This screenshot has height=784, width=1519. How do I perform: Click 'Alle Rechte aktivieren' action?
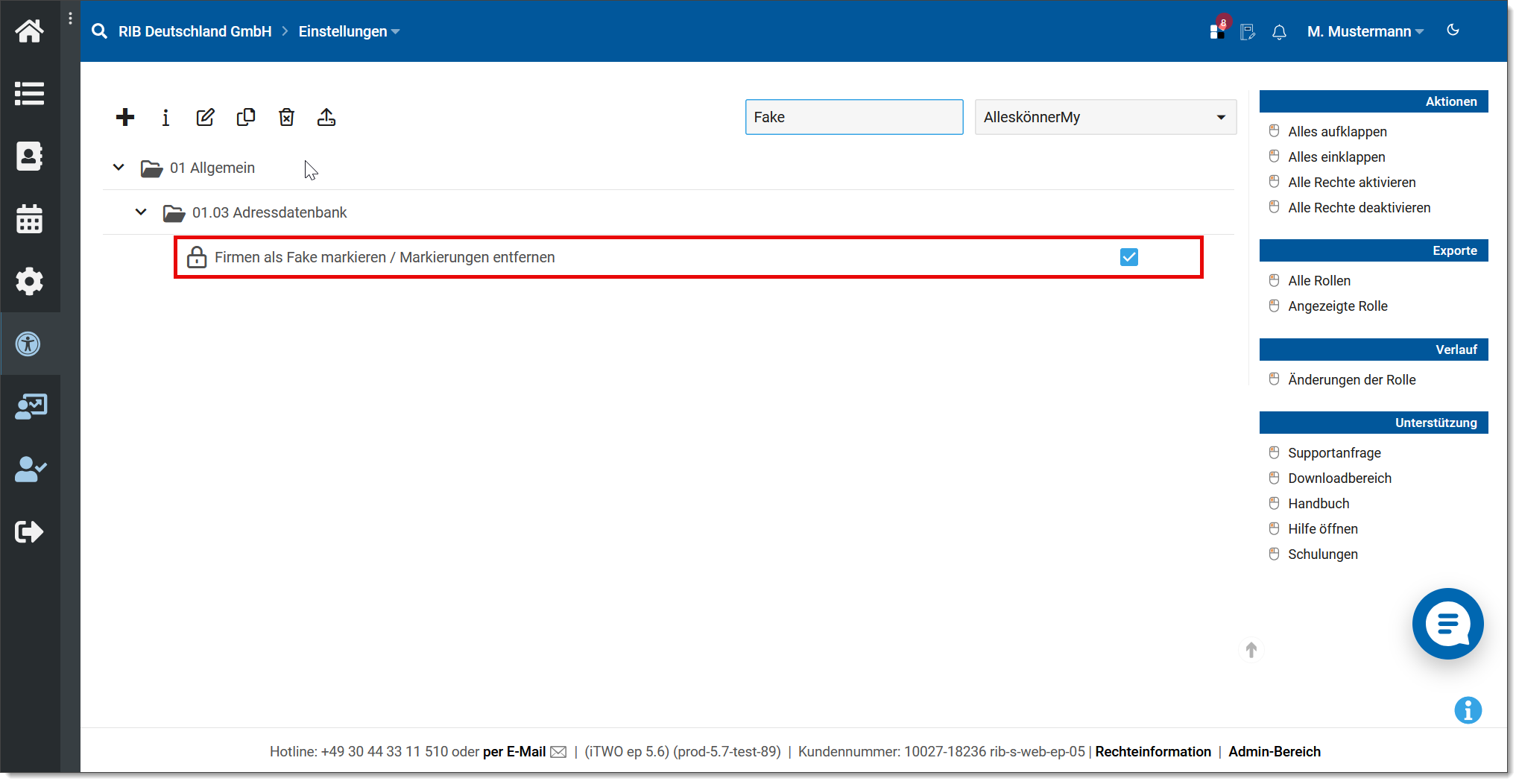pyautogui.click(x=1351, y=183)
